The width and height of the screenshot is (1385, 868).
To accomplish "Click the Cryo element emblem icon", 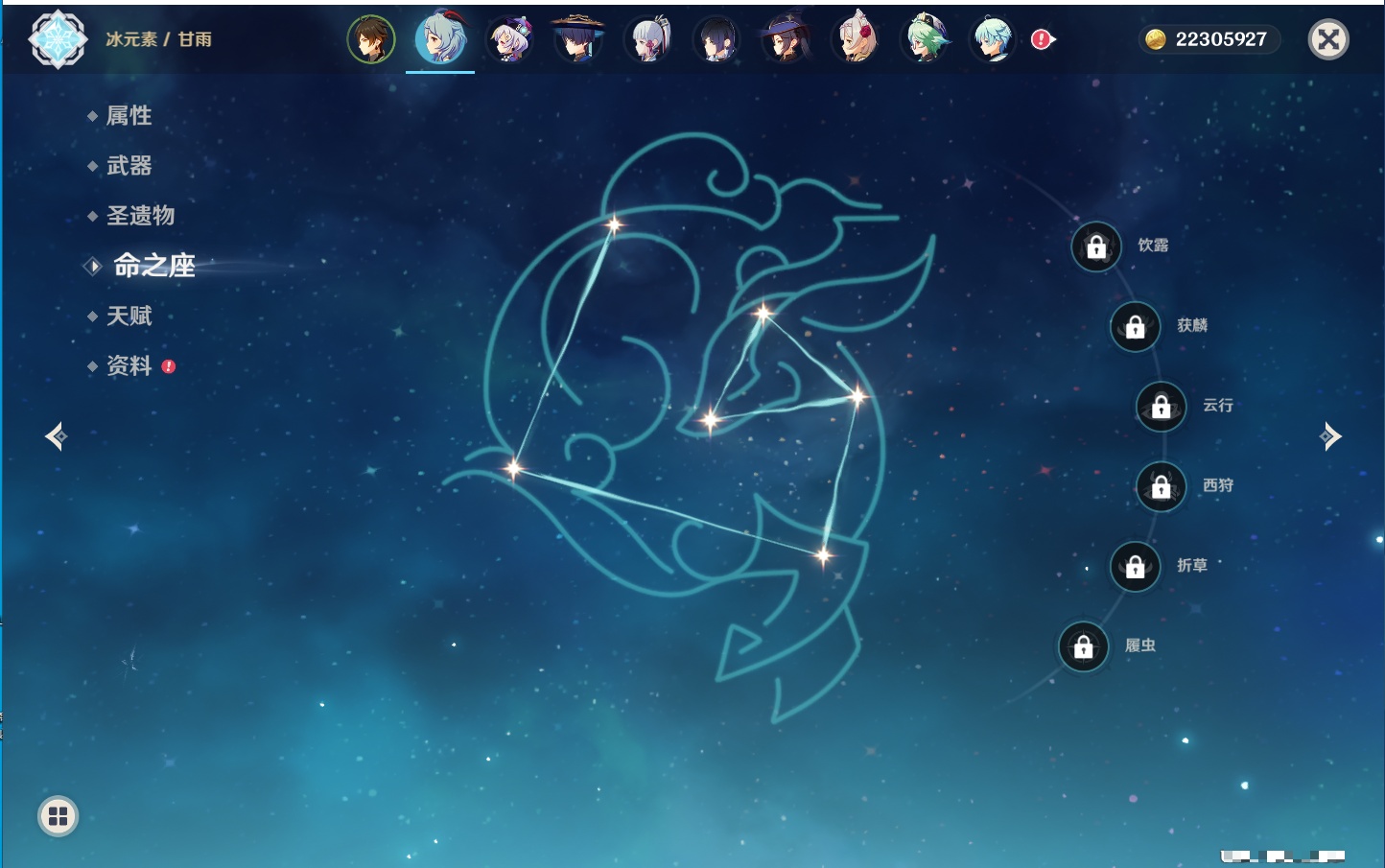I will 58,39.
